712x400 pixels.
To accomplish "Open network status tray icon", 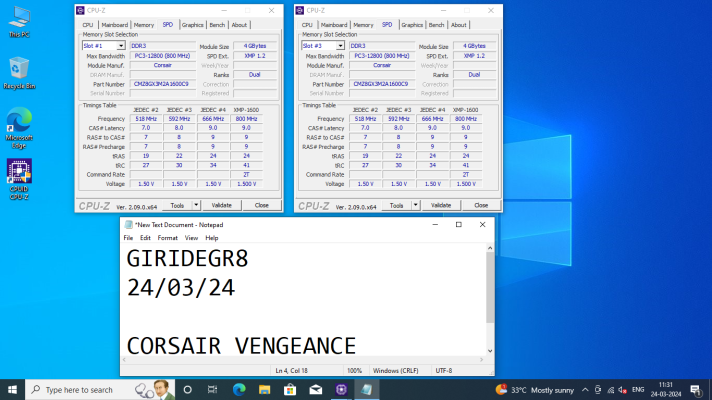I will coord(610,390).
